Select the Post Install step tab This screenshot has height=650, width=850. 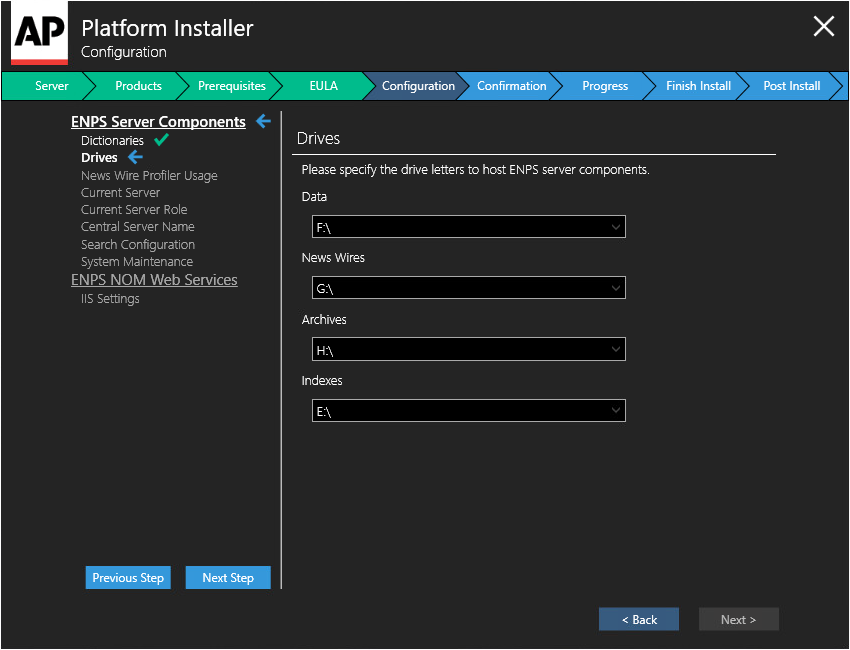(x=791, y=86)
